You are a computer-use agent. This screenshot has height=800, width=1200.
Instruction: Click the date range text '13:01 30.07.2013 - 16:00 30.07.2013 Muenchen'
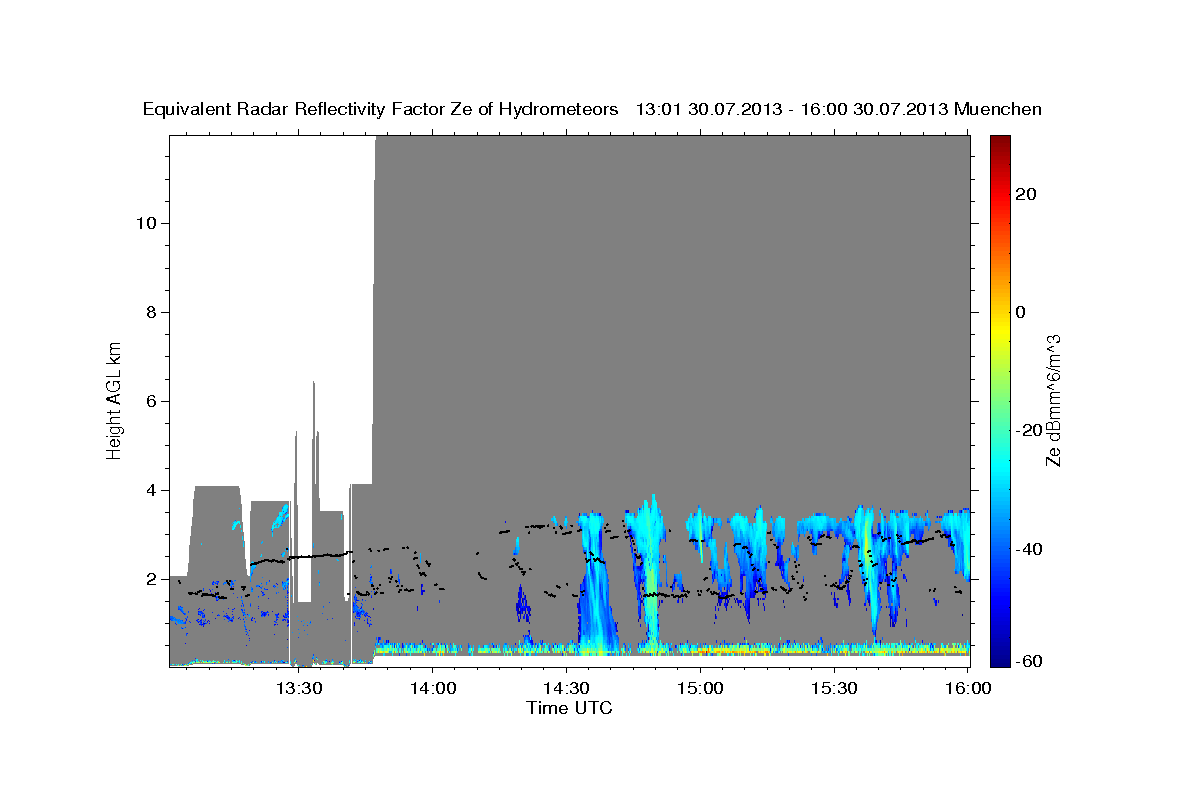[x=839, y=110]
